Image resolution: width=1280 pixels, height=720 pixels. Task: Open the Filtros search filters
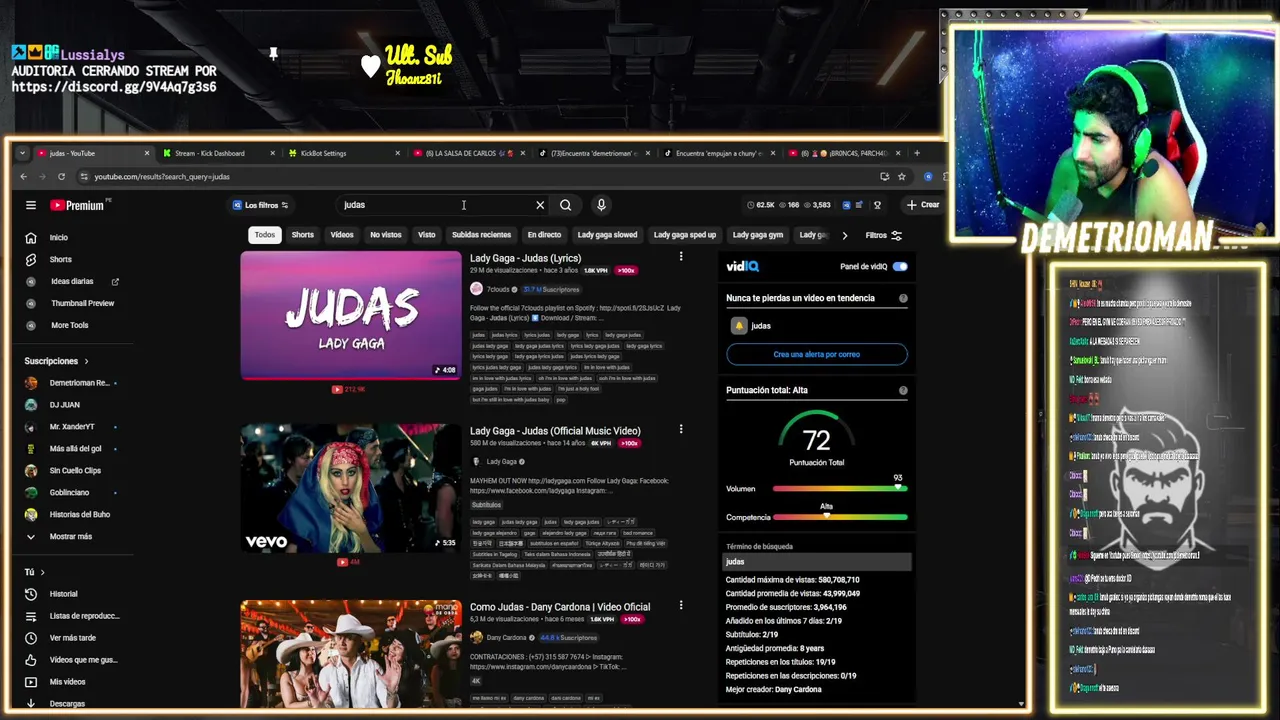(884, 235)
